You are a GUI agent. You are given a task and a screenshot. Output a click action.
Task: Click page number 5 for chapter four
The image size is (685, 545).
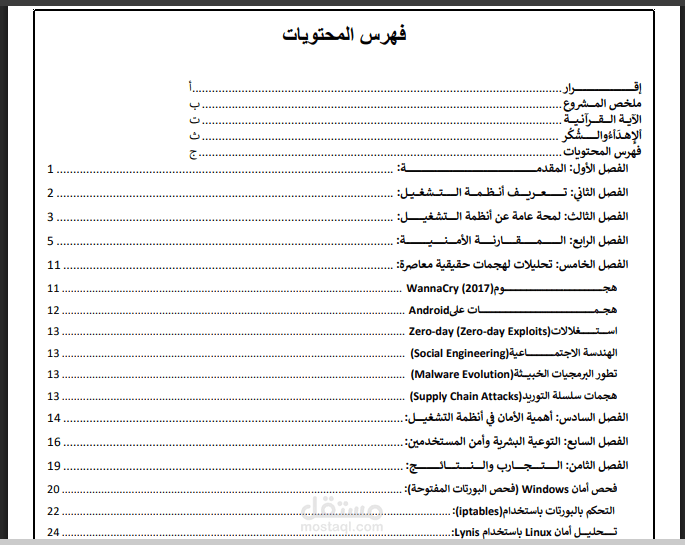coord(50,241)
